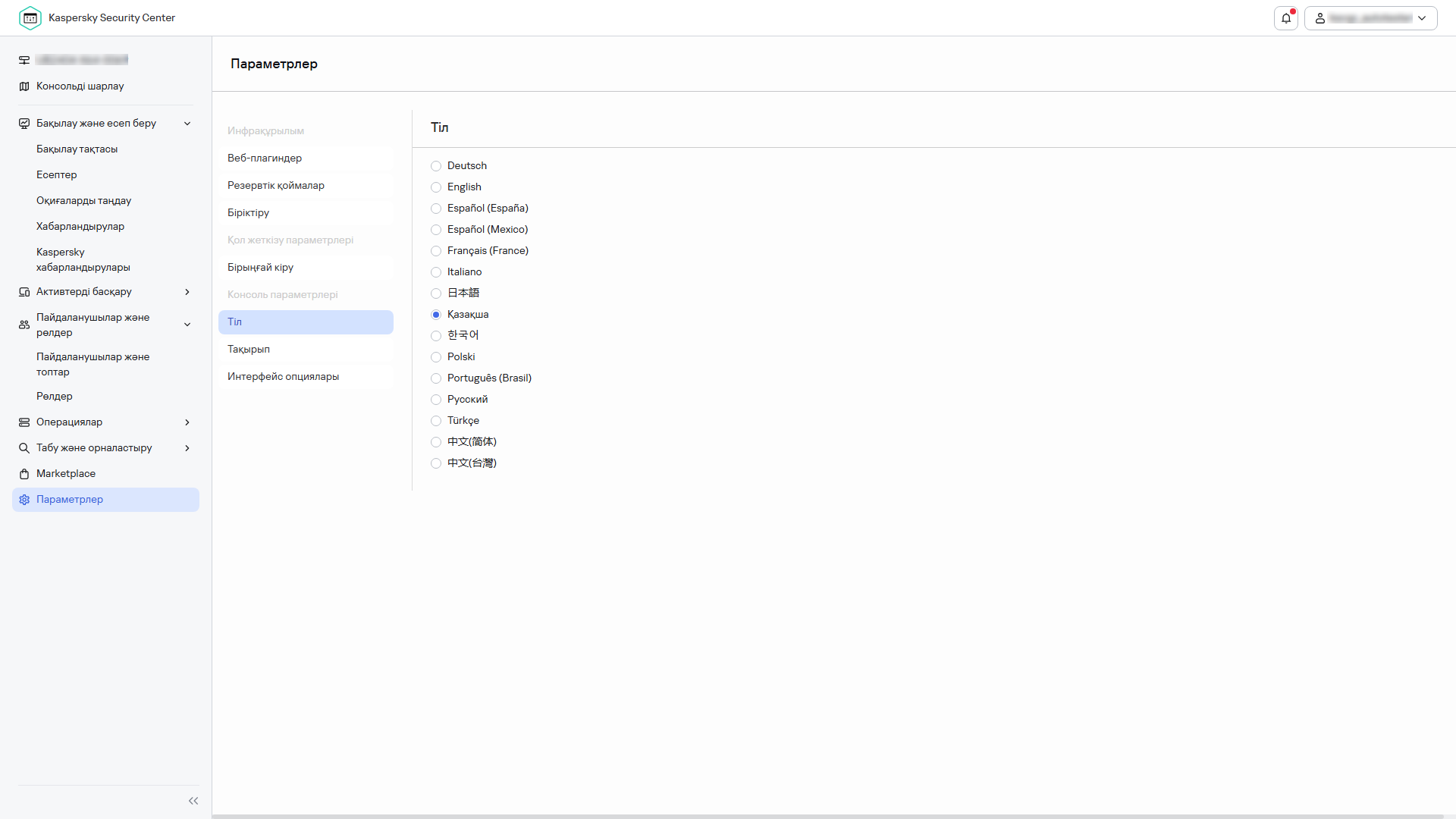The image size is (1456, 819).
Task: Click the Kaspersky Security Center logo icon
Action: point(30,18)
